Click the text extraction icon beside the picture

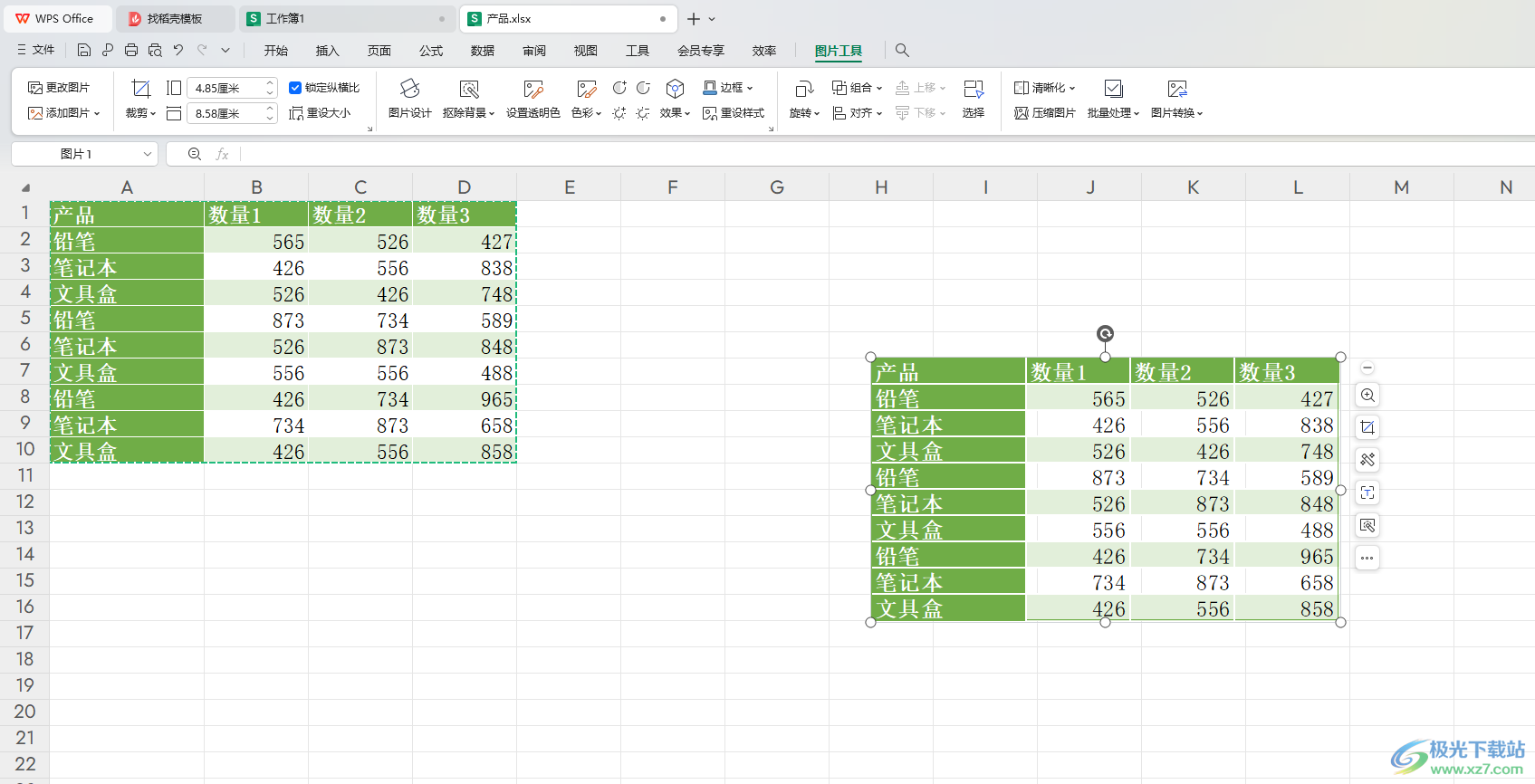click(1367, 492)
